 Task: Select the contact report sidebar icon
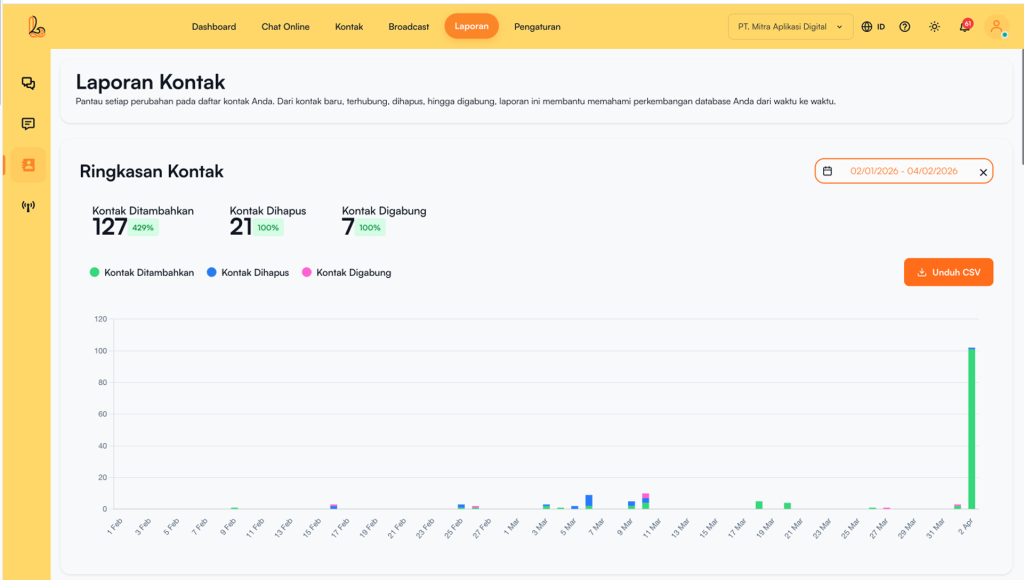tap(28, 165)
